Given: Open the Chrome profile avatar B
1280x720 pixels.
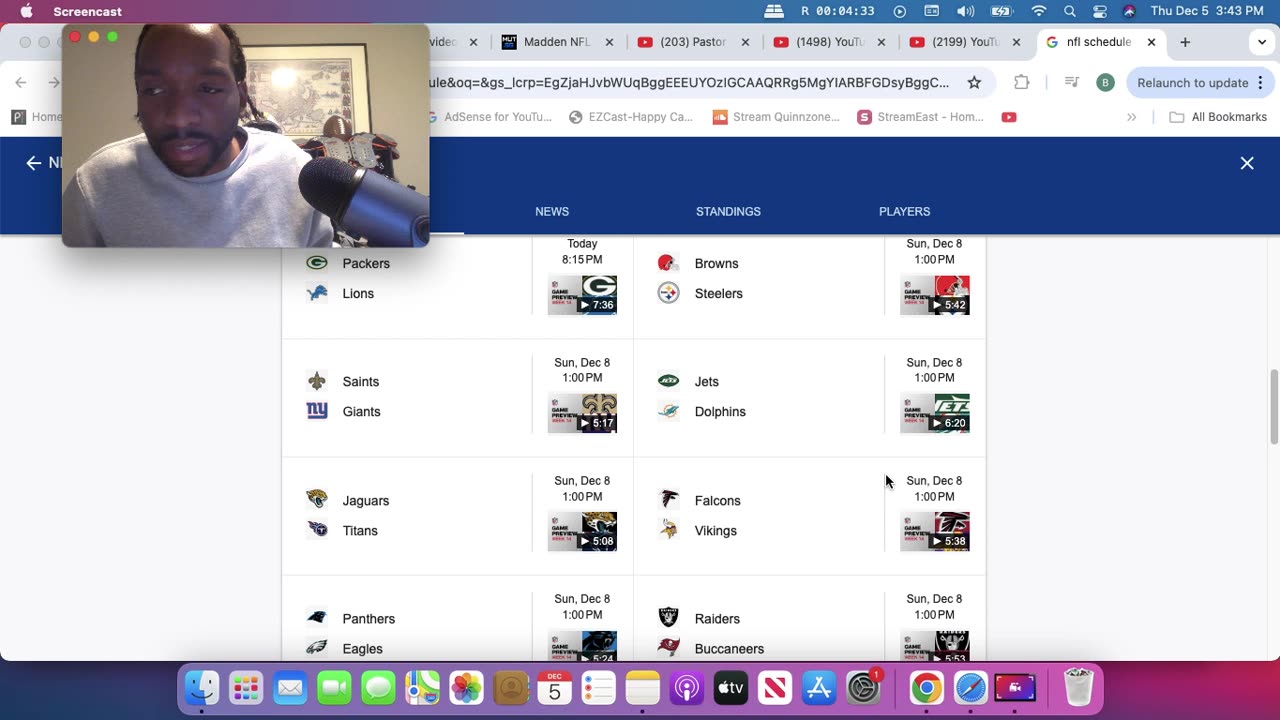Looking at the screenshot, I should point(1105,82).
